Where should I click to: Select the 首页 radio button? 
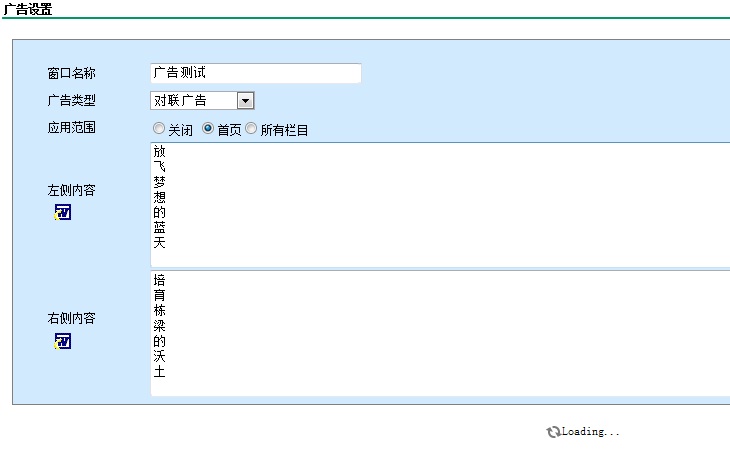[208, 129]
